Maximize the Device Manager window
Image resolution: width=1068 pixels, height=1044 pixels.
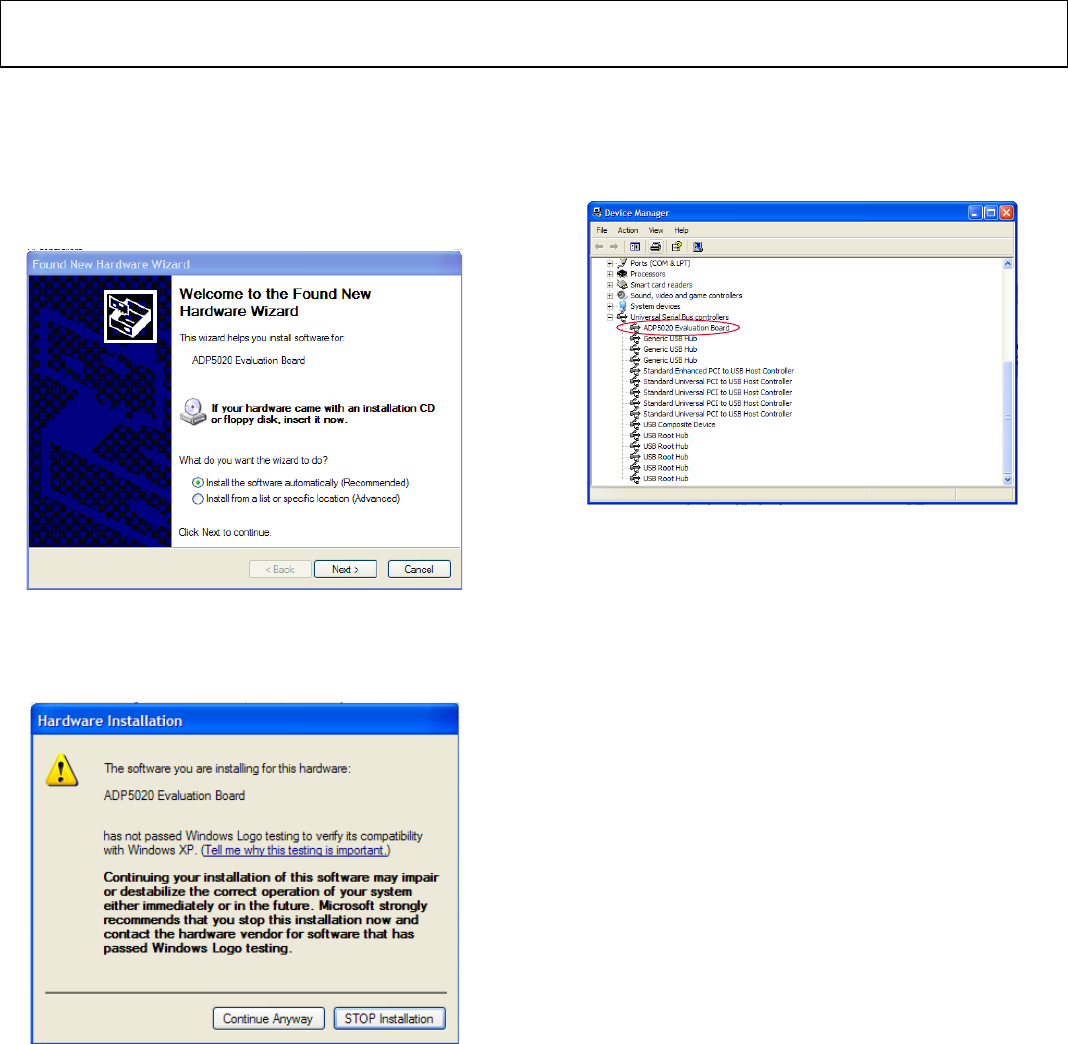pyautogui.click(x=991, y=212)
